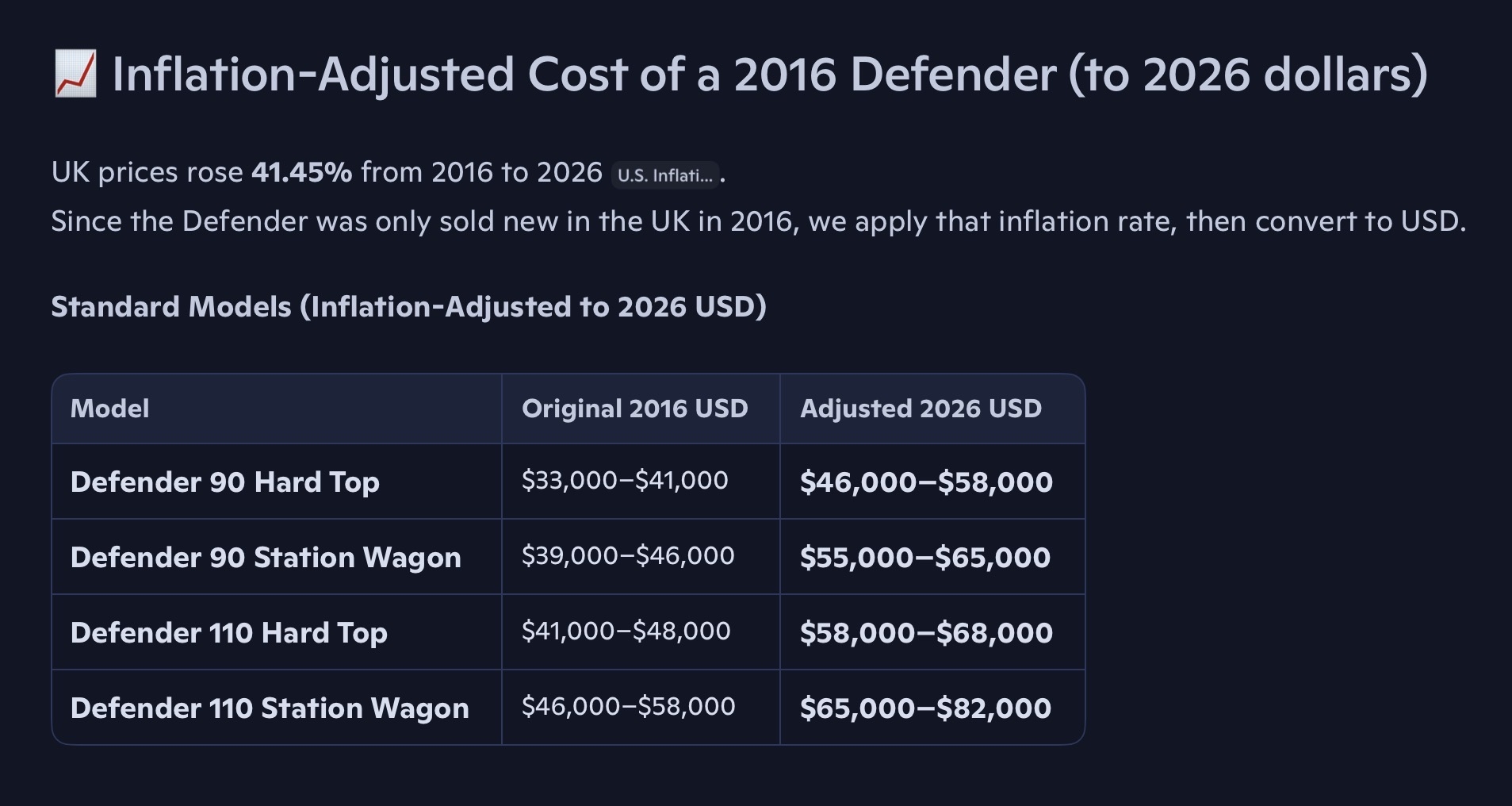Select the Defender 90 Station Wagon row label

coord(266,558)
